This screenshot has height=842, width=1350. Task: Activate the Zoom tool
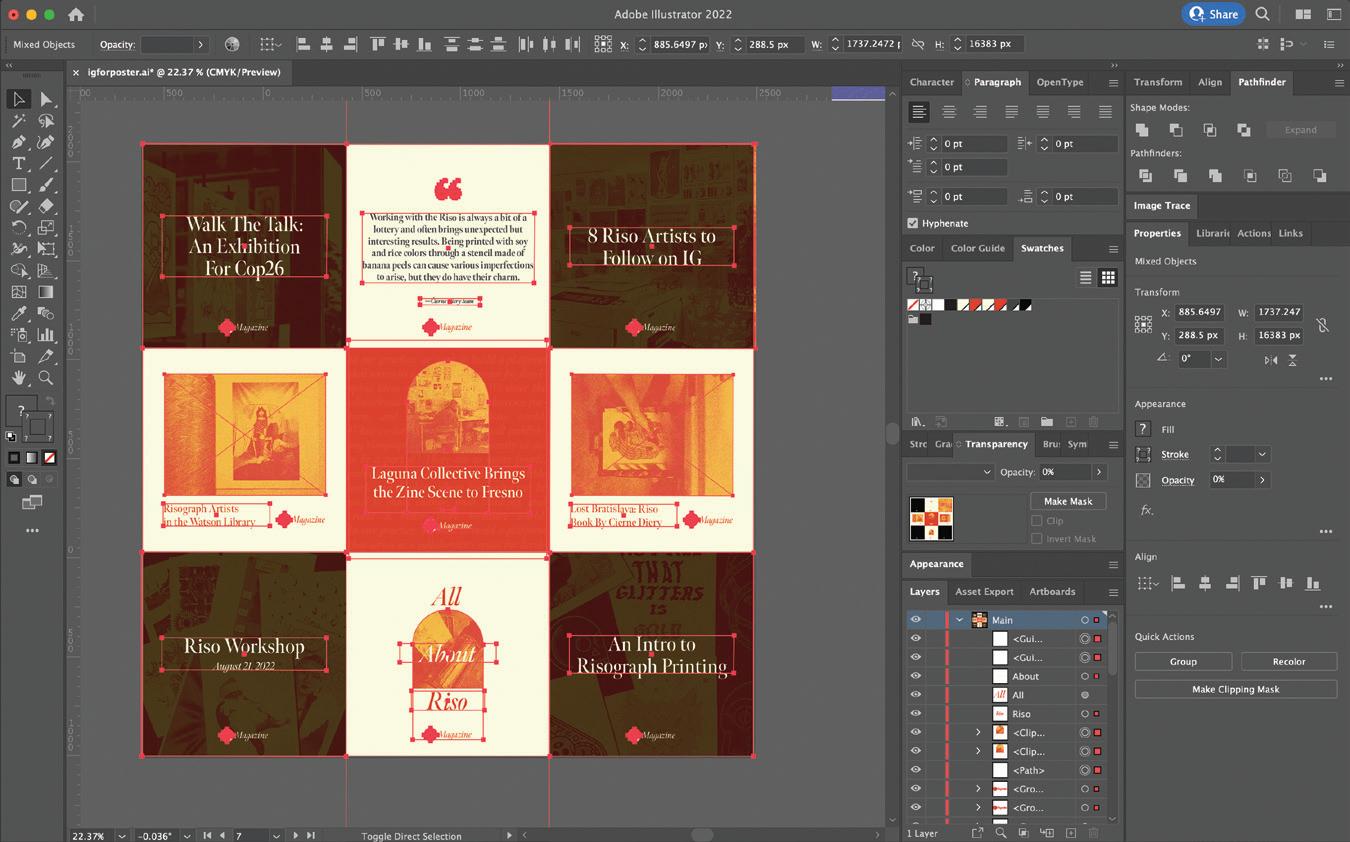(46, 378)
